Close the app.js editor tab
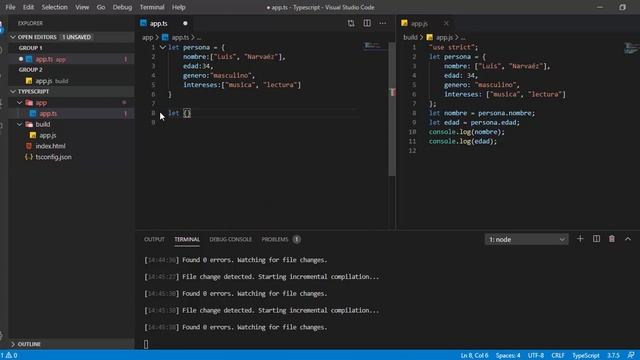 pos(446,24)
